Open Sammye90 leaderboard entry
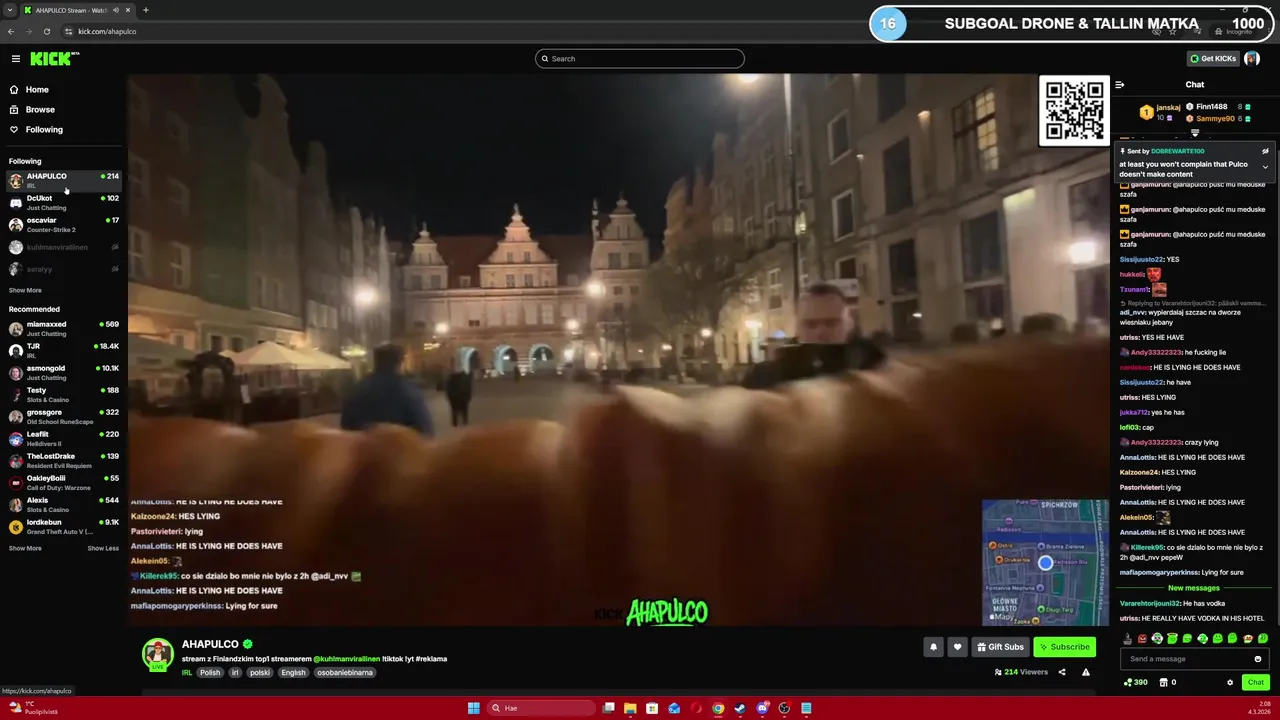1280x720 pixels. pyautogui.click(x=1218, y=119)
